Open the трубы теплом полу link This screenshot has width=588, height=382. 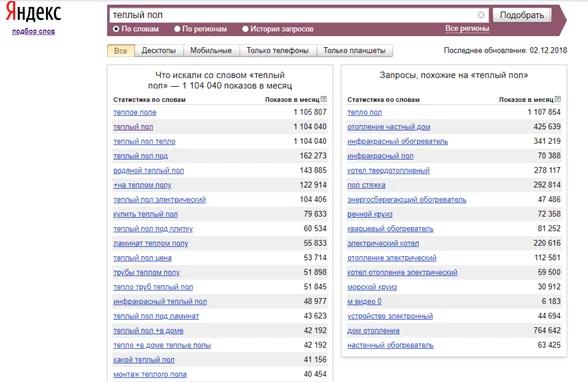coord(147,273)
